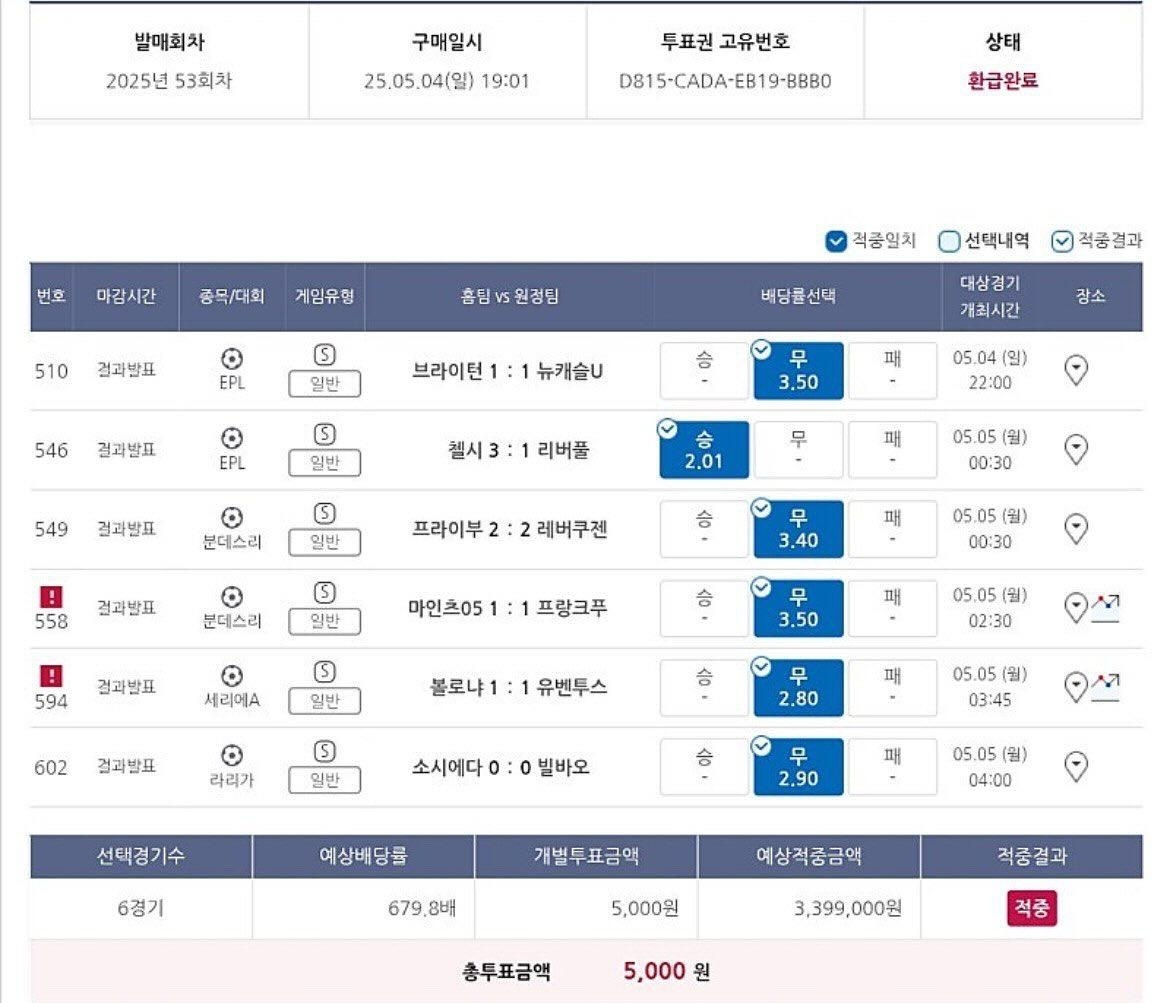Image resolution: width=1170 pixels, height=1003 pixels.
Task: Click the 적중 result badge
Action: point(1031,907)
